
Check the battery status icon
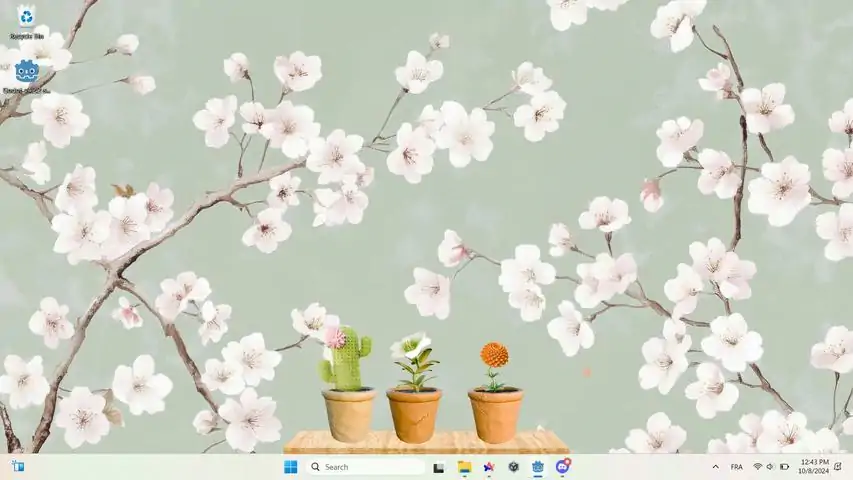pyautogui.click(x=784, y=467)
